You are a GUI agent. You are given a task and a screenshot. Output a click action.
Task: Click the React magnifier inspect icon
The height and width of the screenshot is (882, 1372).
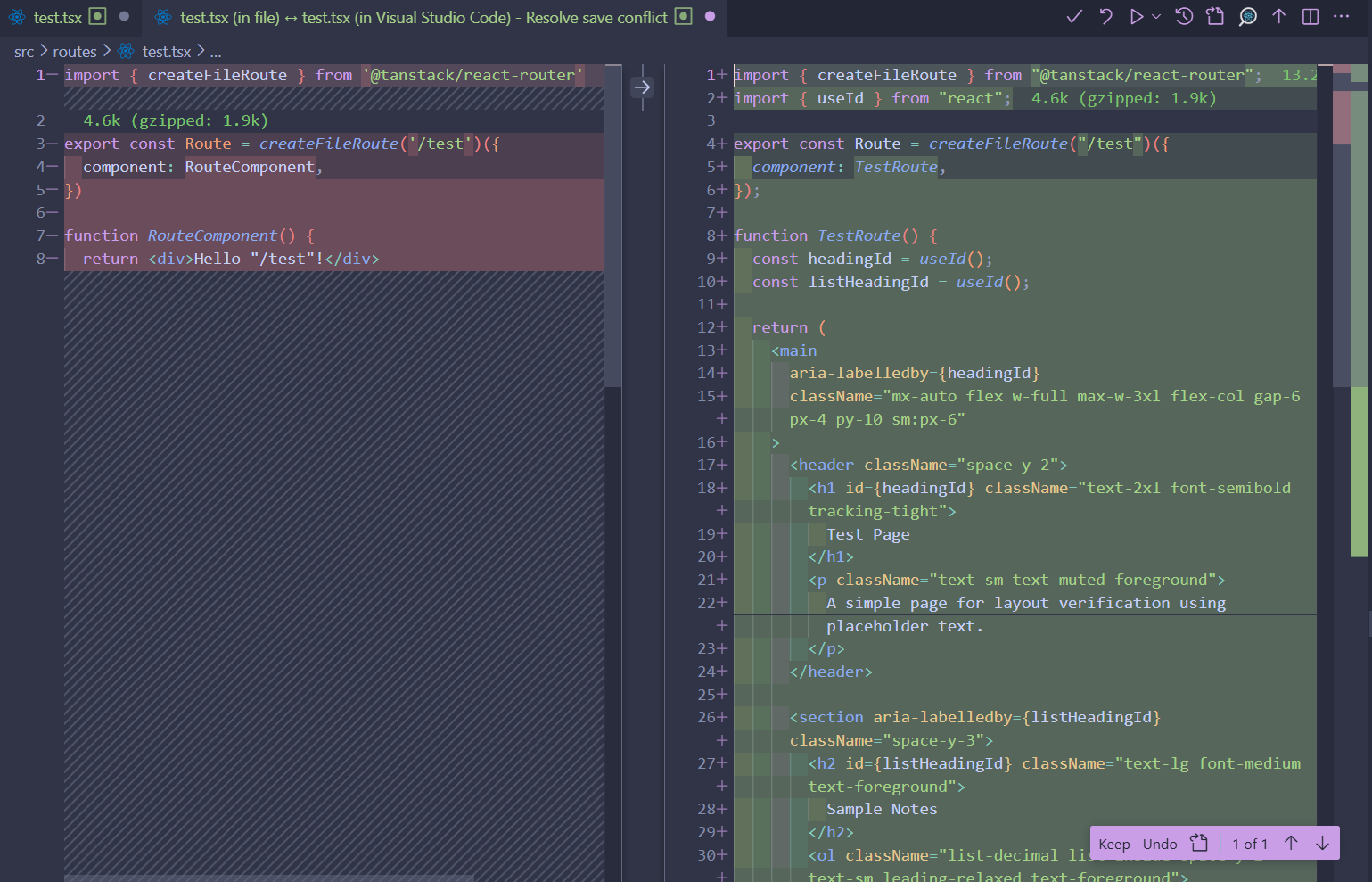pyautogui.click(x=1247, y=17)
